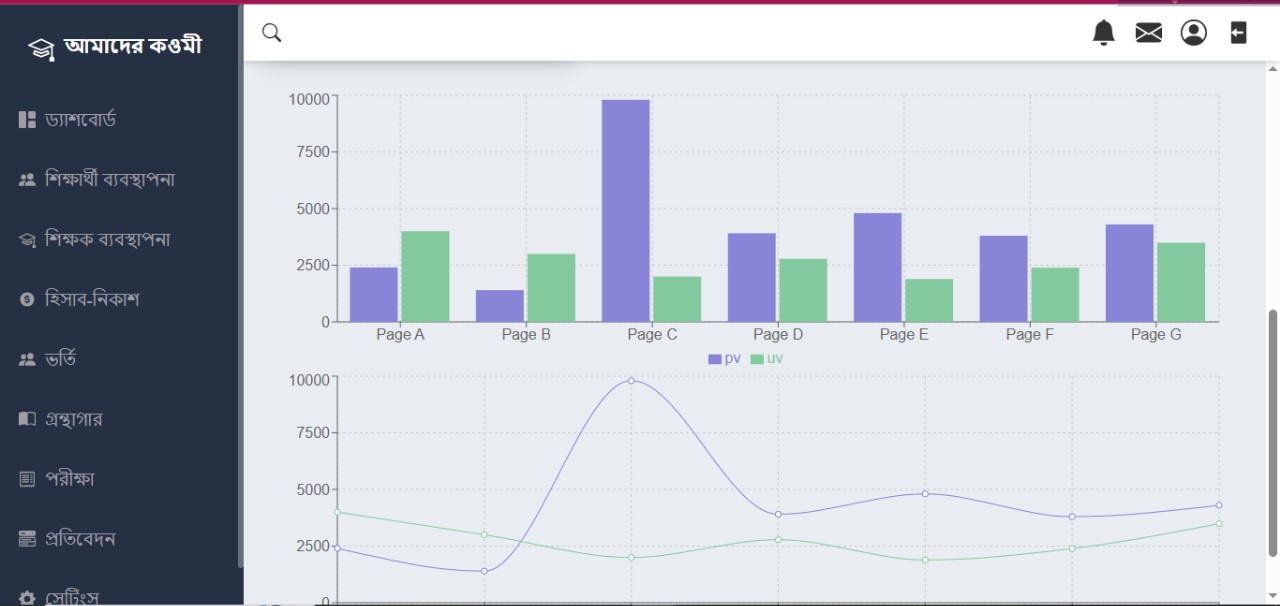Click the গ্রন্থাগার book icon
The height and width of the screenshot is (606, 1280).
coord(27,419)
